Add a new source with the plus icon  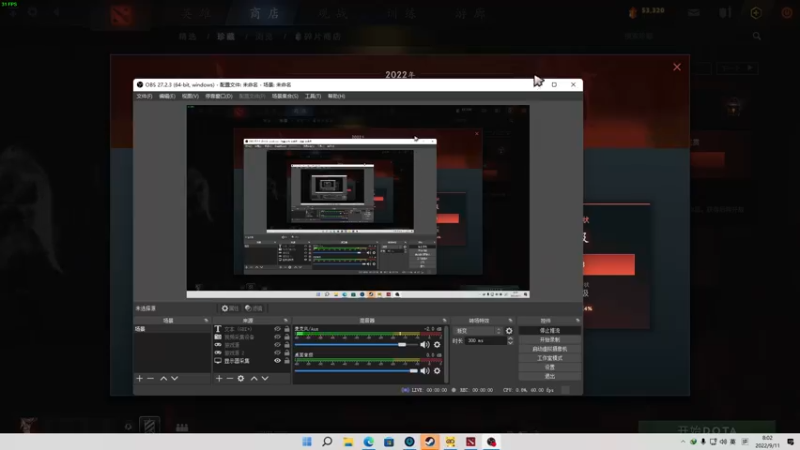(x=219, y=379)
